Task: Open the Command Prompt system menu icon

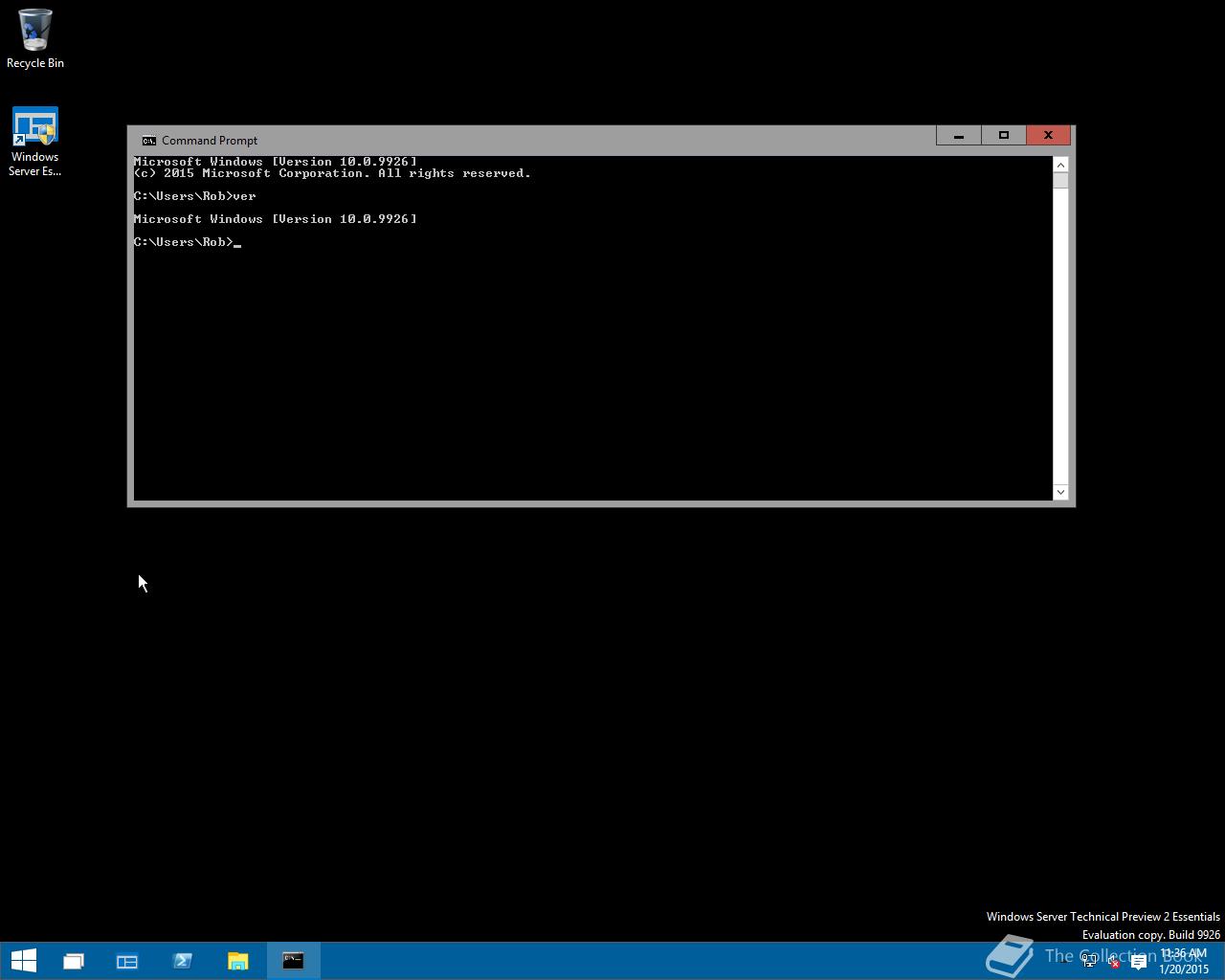Action: [x=149, y=141]
